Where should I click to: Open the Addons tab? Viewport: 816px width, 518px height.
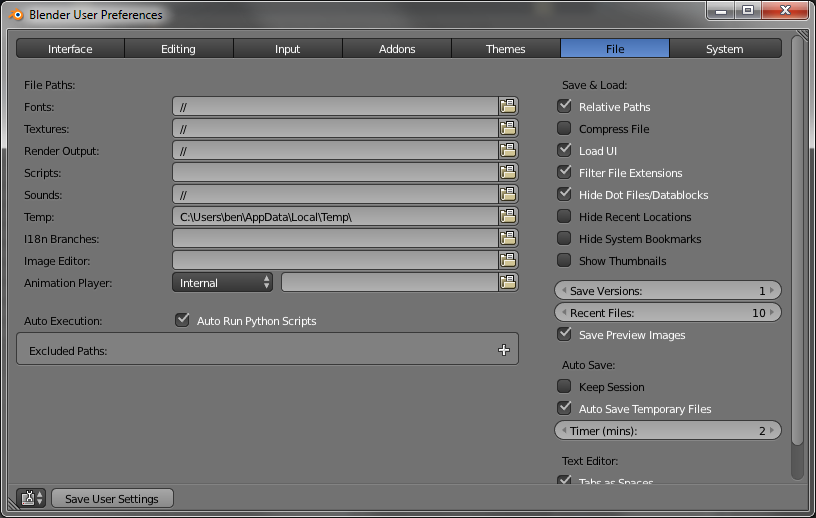coord(397,48)
